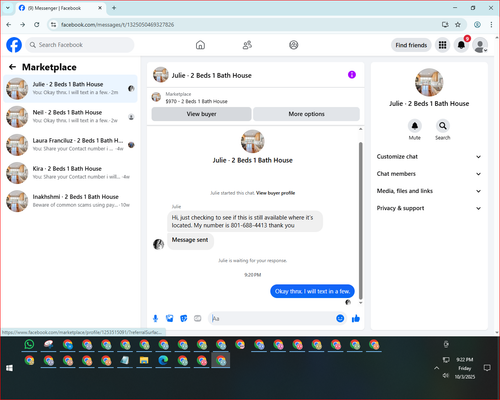Click the listing thumbnail above the chat history

pos(156,97)
